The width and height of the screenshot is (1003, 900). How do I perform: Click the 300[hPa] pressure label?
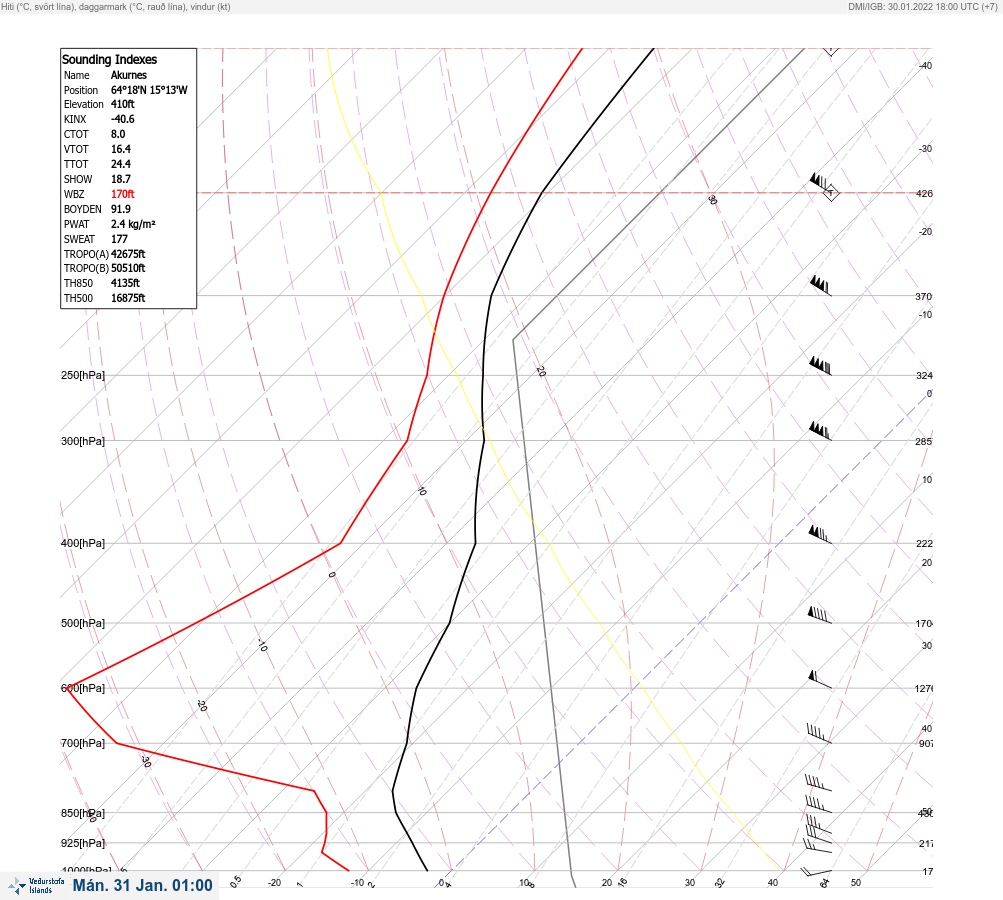(x=83, y=441)
